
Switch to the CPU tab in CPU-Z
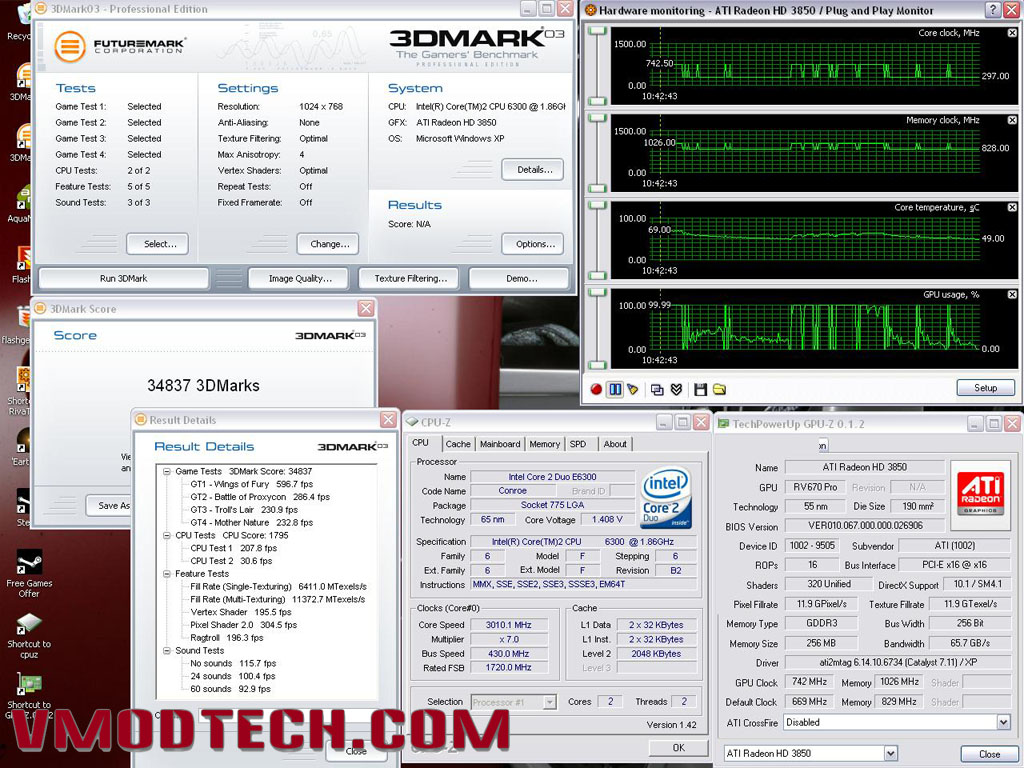(x=421, y=443)
